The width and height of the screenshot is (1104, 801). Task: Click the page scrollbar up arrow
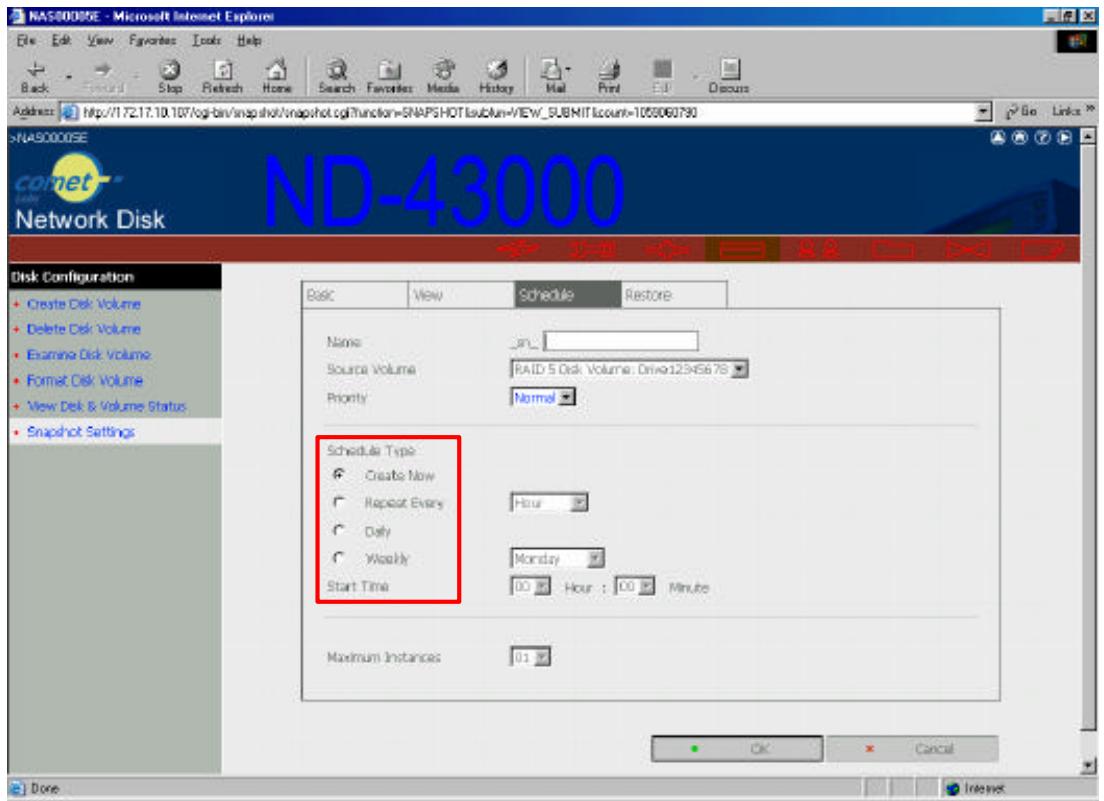pos(1089,137)
